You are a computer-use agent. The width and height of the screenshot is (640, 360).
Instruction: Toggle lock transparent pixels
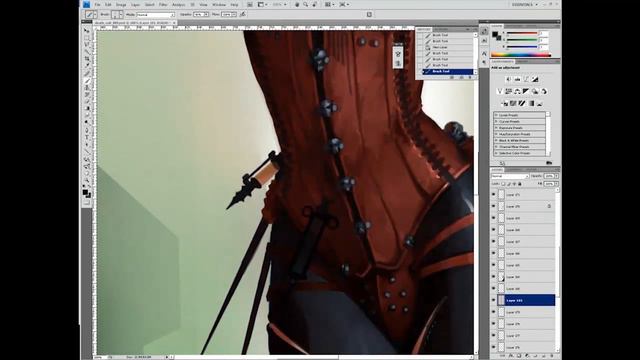coord(503,184)
